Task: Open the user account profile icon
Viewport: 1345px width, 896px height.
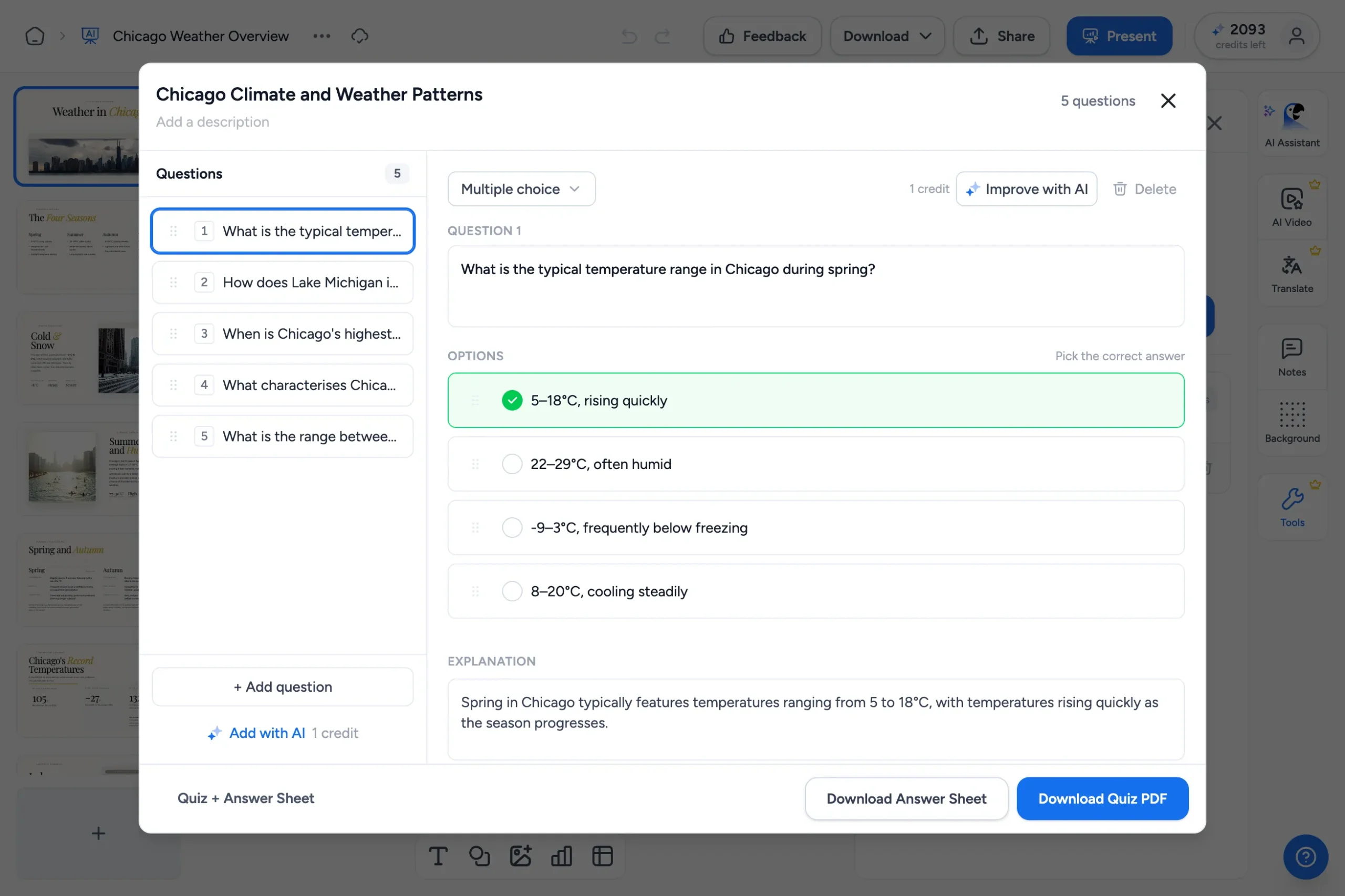Action: (x=1297, y=36)
